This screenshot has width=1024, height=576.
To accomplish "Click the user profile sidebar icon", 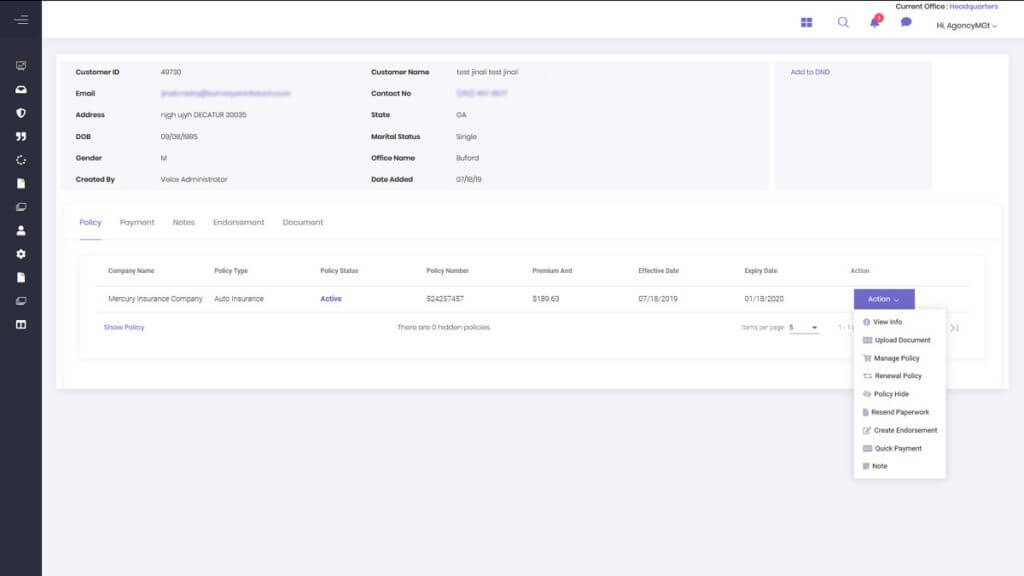I will tap(21, 230).
